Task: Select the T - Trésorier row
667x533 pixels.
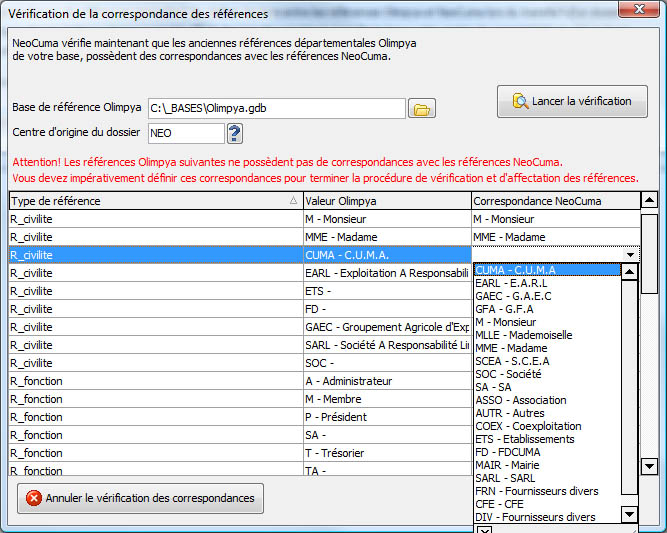Action: pyautogui.click(x=387, y=453)
